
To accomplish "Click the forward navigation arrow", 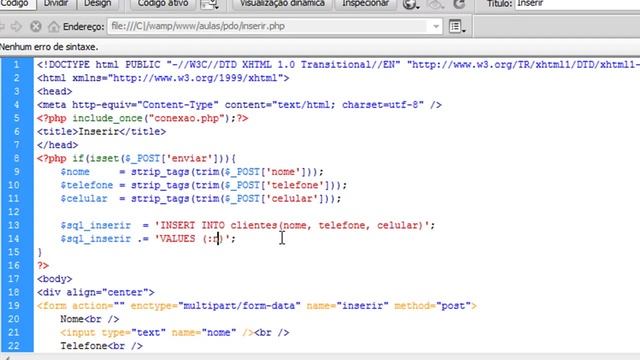I will click(x=16, y=27).
